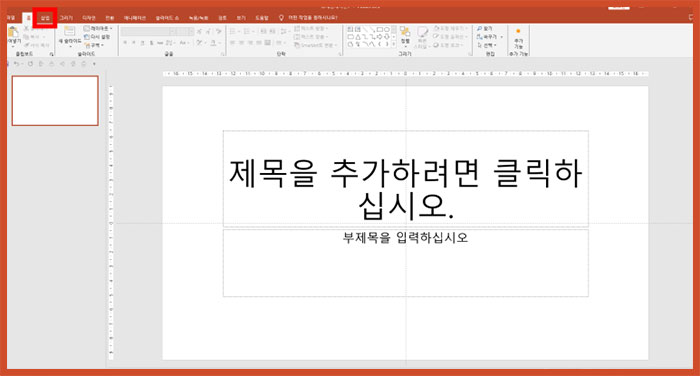Click the Arrange (정렬) button
Image resolution: width=700 pixels, height=376 pixels.
click(405, 37)
